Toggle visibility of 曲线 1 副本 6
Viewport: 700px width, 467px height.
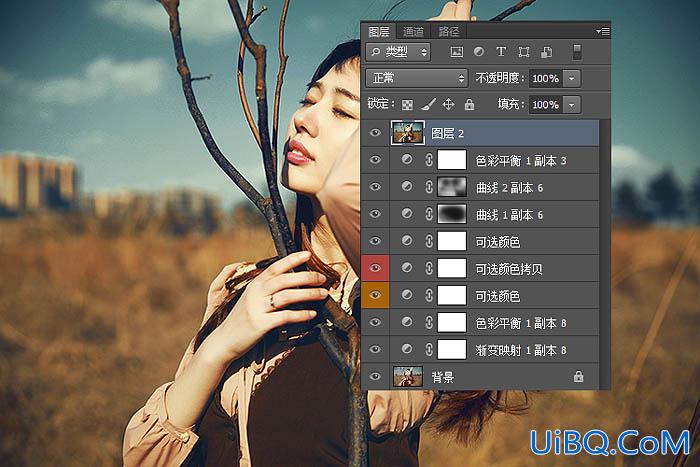coord(375,214)
